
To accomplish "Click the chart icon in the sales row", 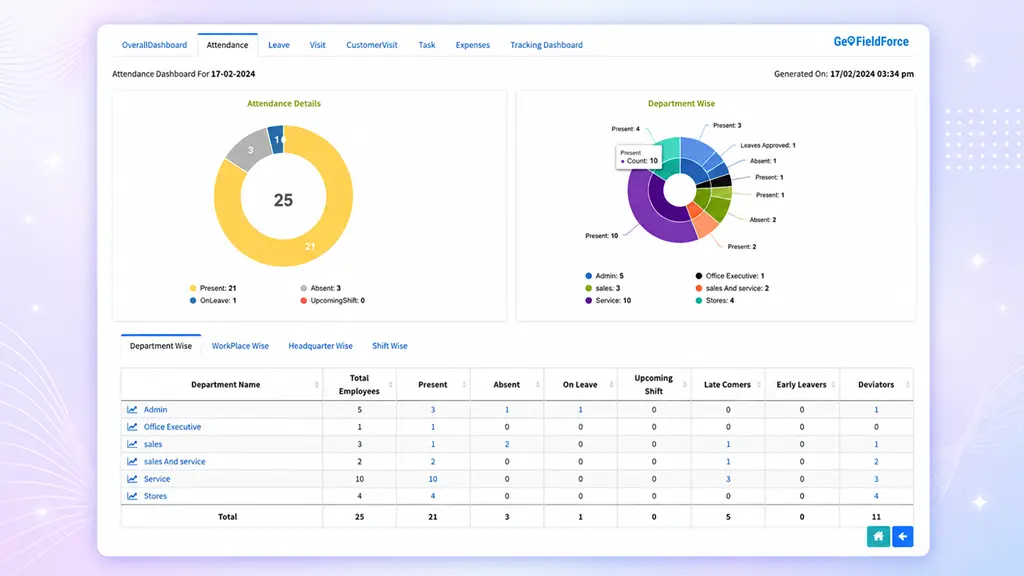I will tap(132, 444).
